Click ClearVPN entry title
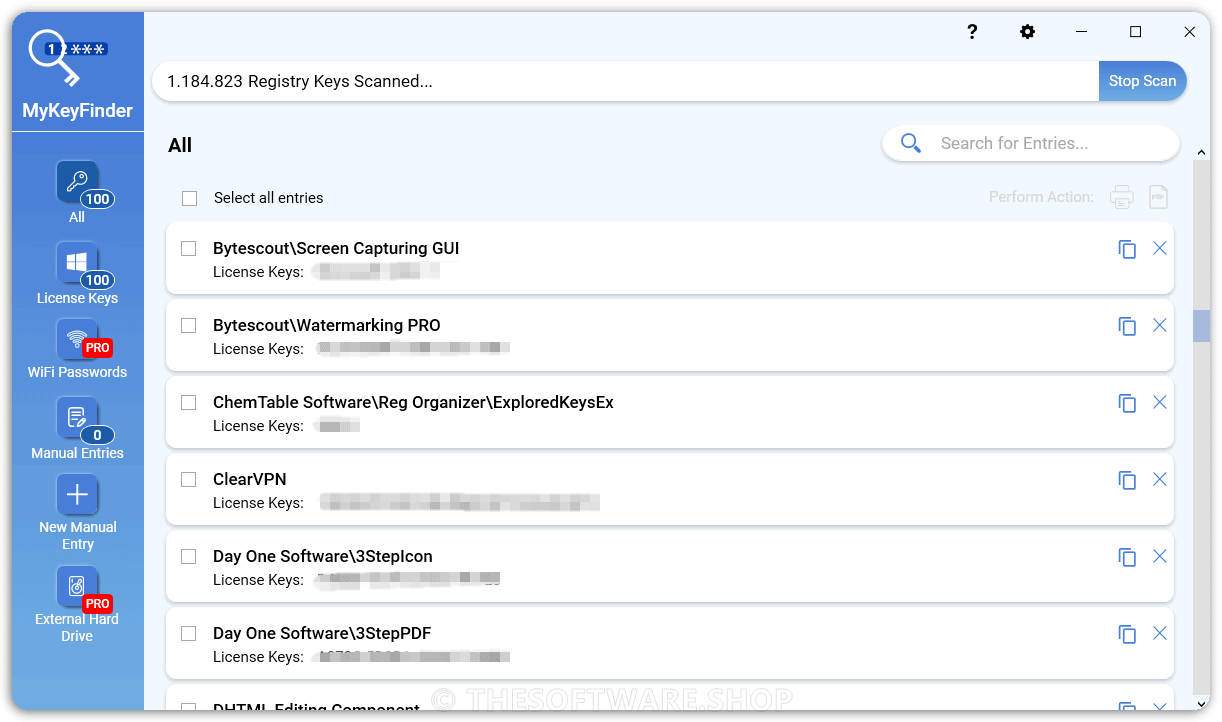 click(250, 479)
